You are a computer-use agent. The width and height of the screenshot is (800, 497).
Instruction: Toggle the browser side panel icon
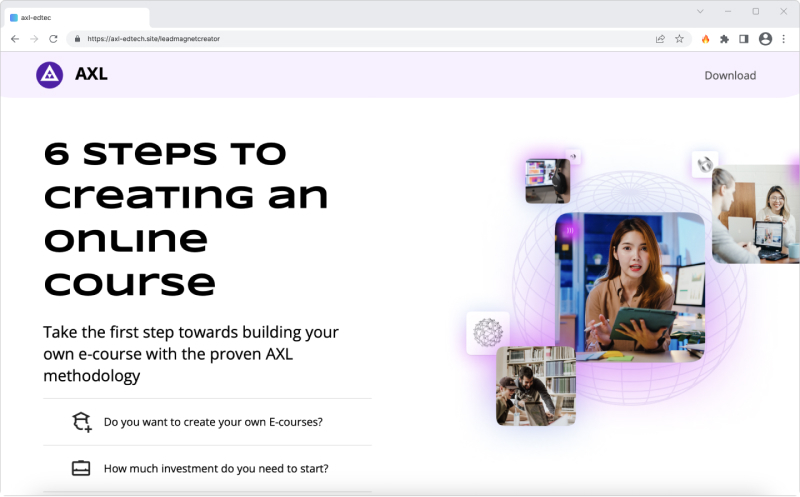(x=744, y=39)
